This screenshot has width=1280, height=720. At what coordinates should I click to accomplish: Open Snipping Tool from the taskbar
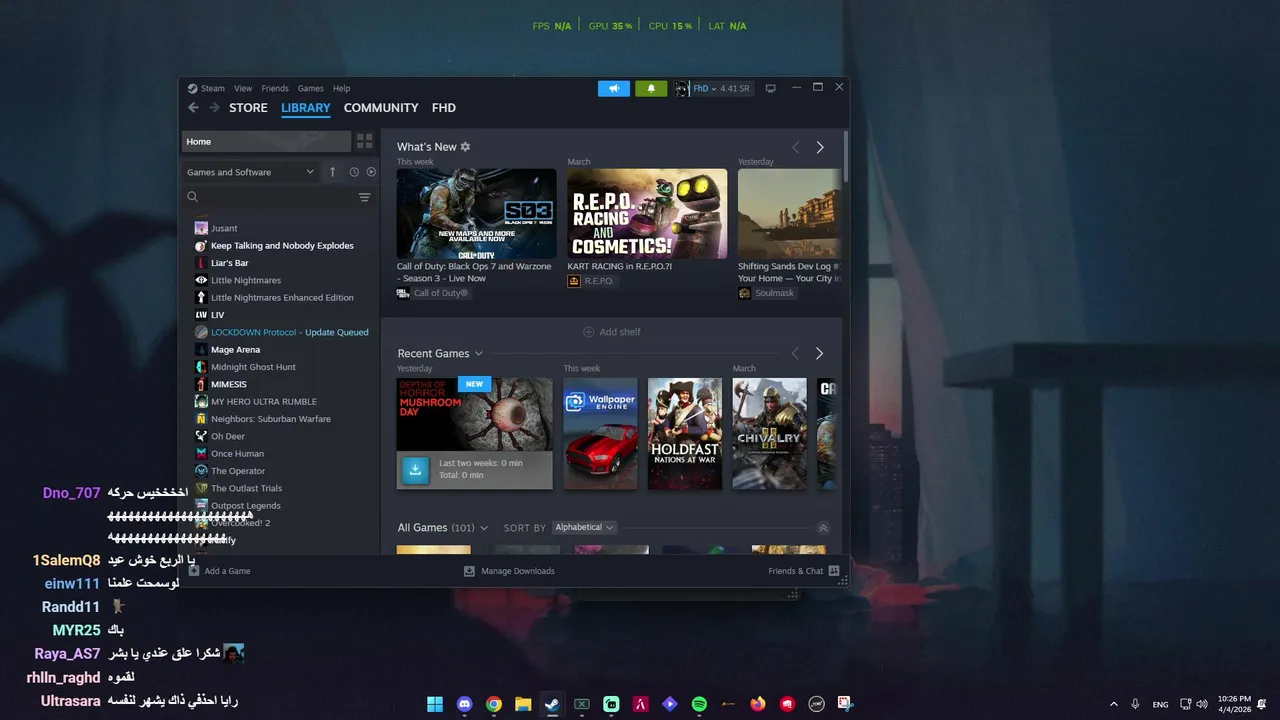pyautogui.click(x=845, y=704)
